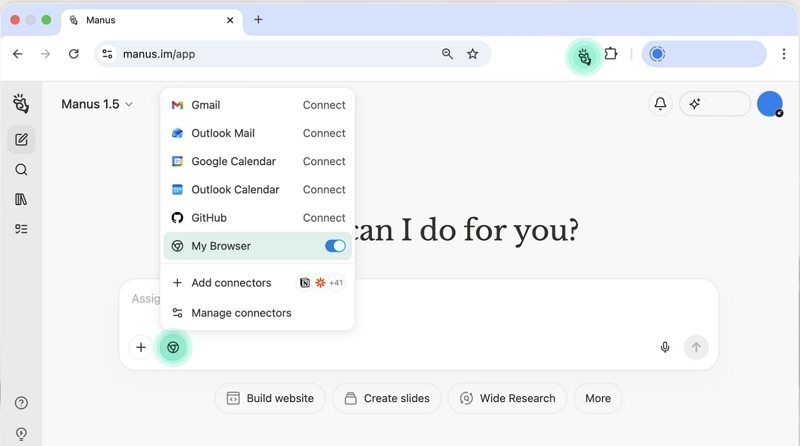Click the zoom magnifier in the address bar

coord(447,54)
